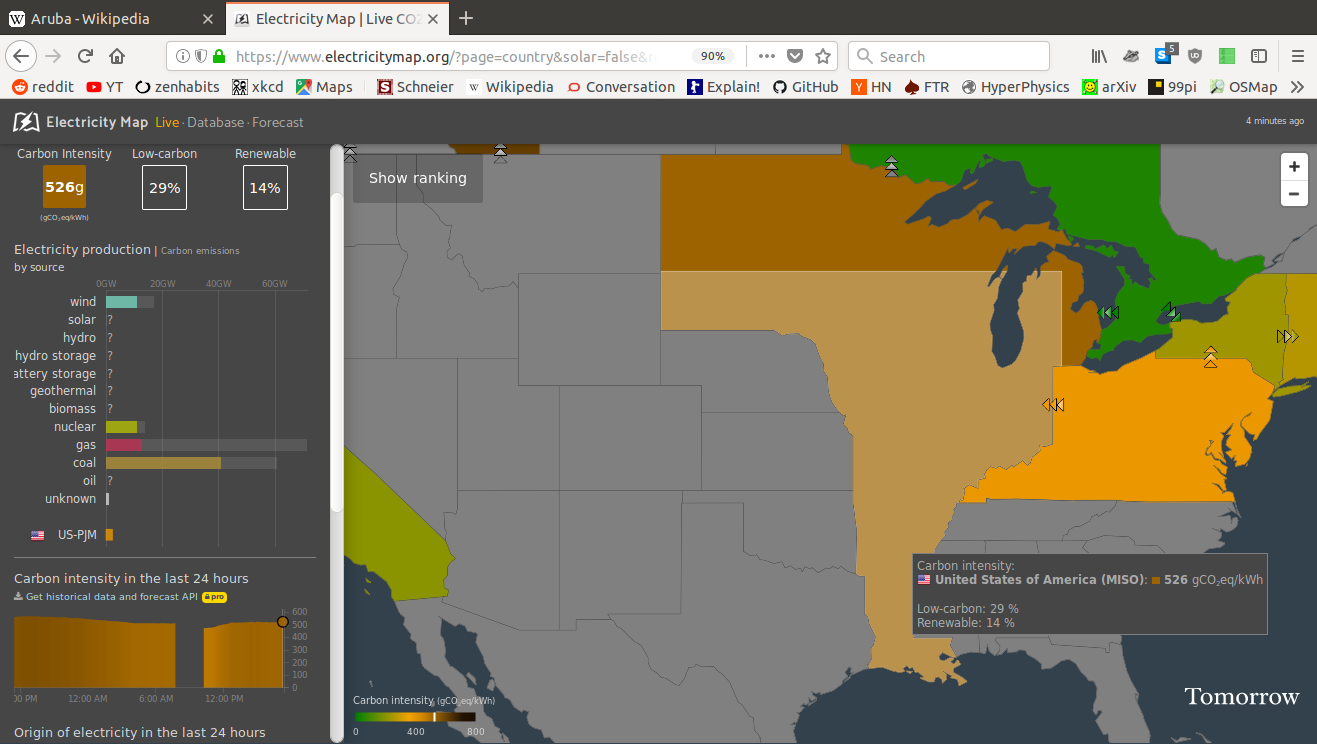Save page to Pocket
The width and height of the screenshot is (1317, 744).
pos(795,56)
